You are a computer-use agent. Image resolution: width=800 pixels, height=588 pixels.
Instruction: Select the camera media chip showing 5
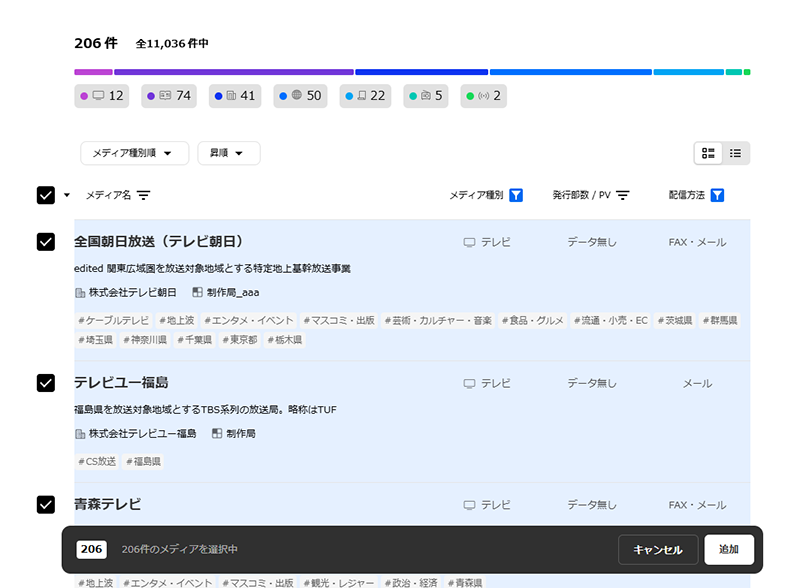point(425,96)
